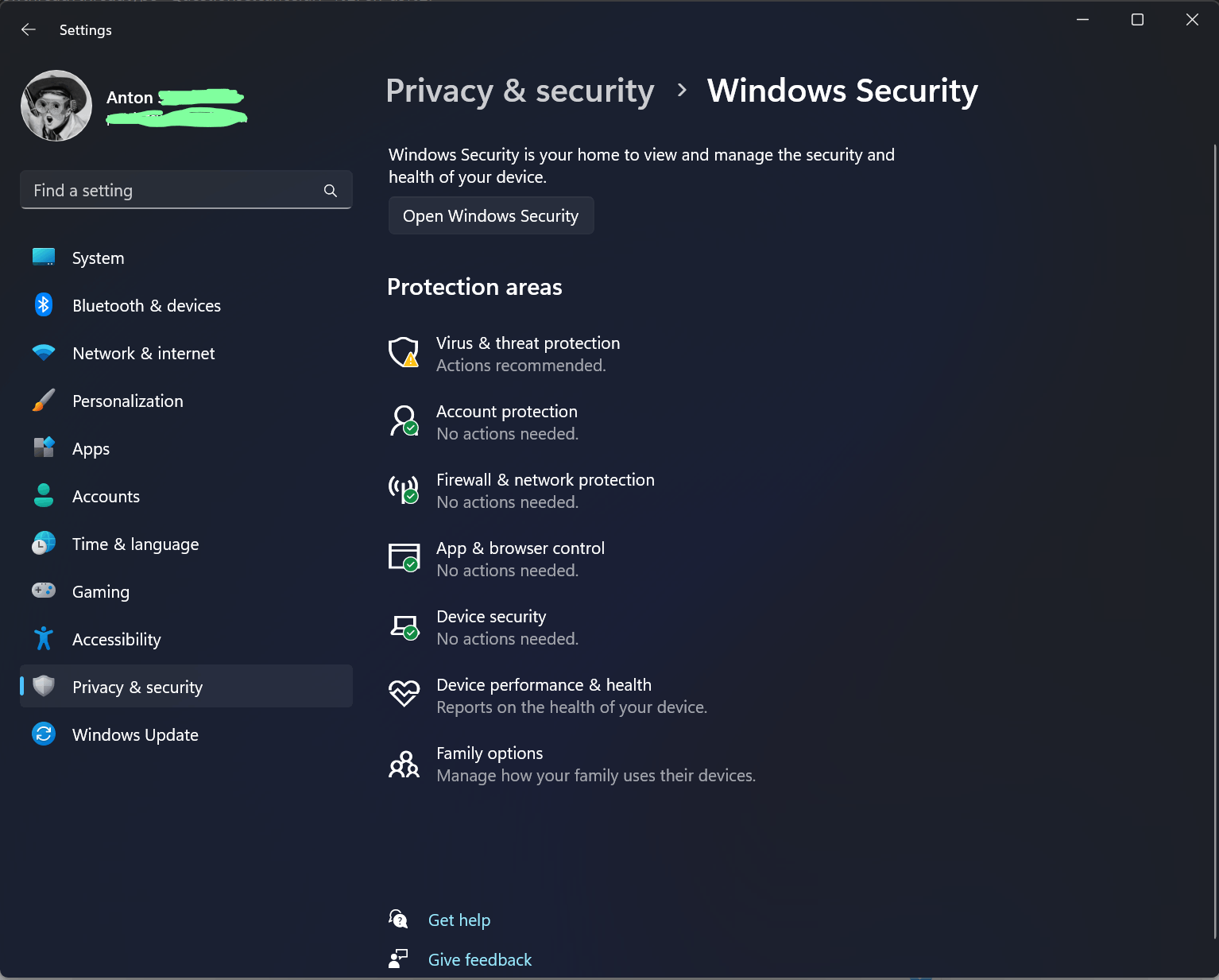Click the Privacy & security shield icon
Screen dimensions: 1219x980
44,686
